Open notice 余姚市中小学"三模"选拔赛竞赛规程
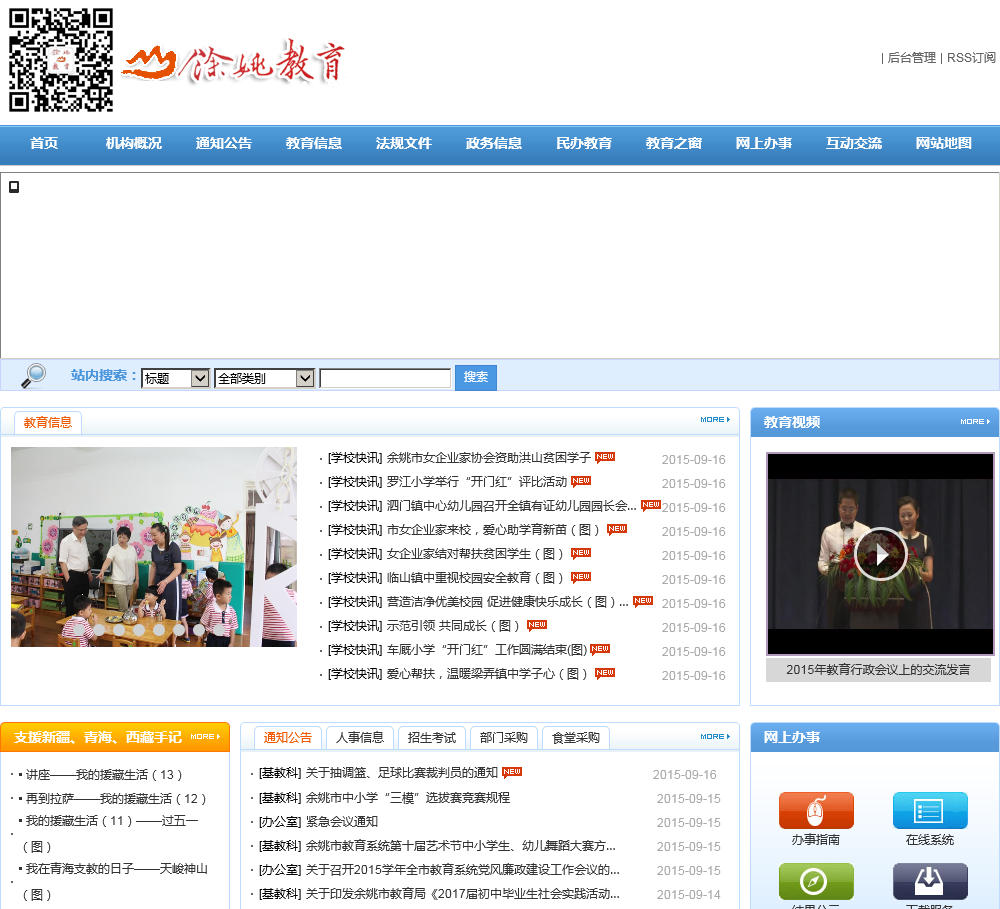The image size is (1000, 909). [x=408, y=798]
